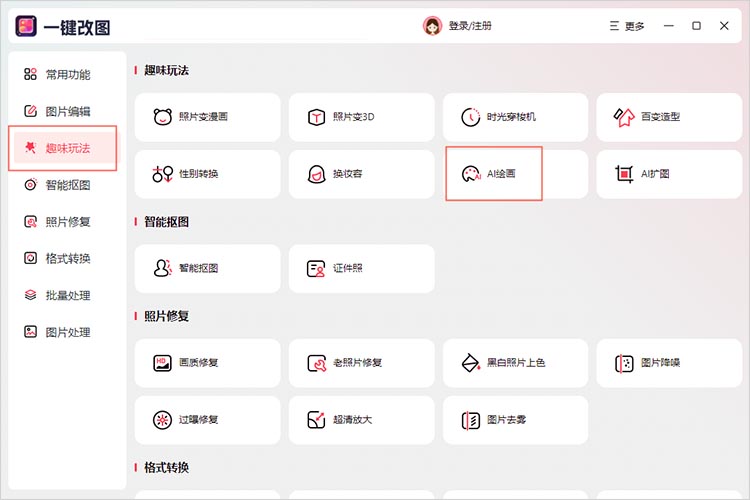Open the 登录/注册 login link
Image resolution: width=750 pixels, height=500 pixels.
pyautogui.click(x=470, y=26)
